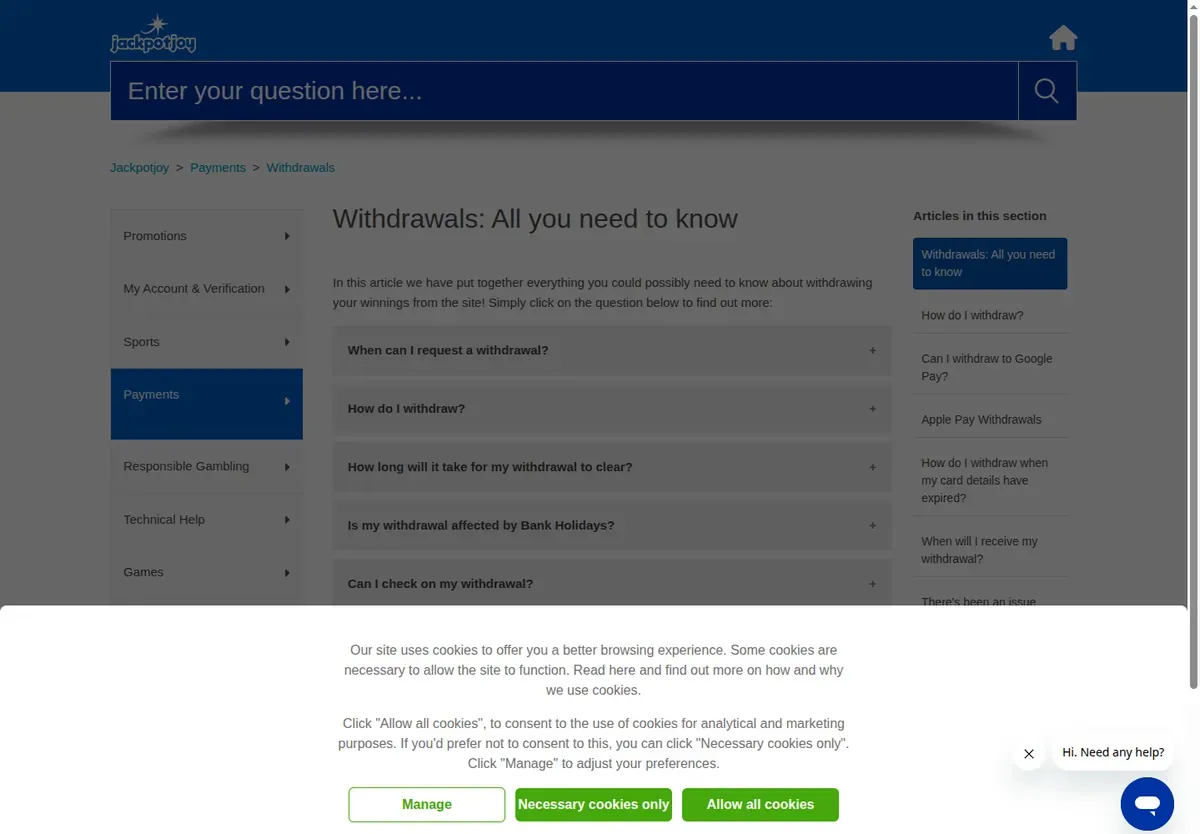Expand My Account & Verification arrow

coord(287,289)
